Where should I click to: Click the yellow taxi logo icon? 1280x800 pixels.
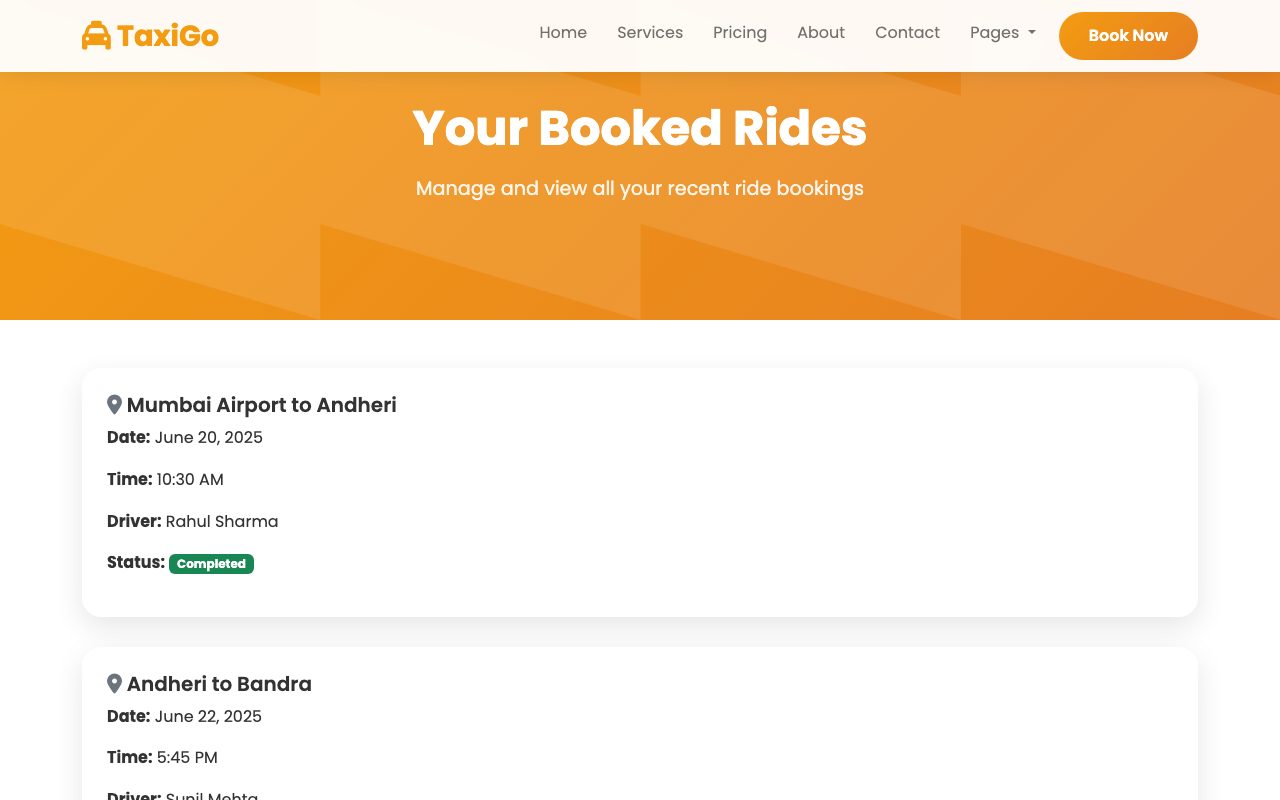point(96,36)
